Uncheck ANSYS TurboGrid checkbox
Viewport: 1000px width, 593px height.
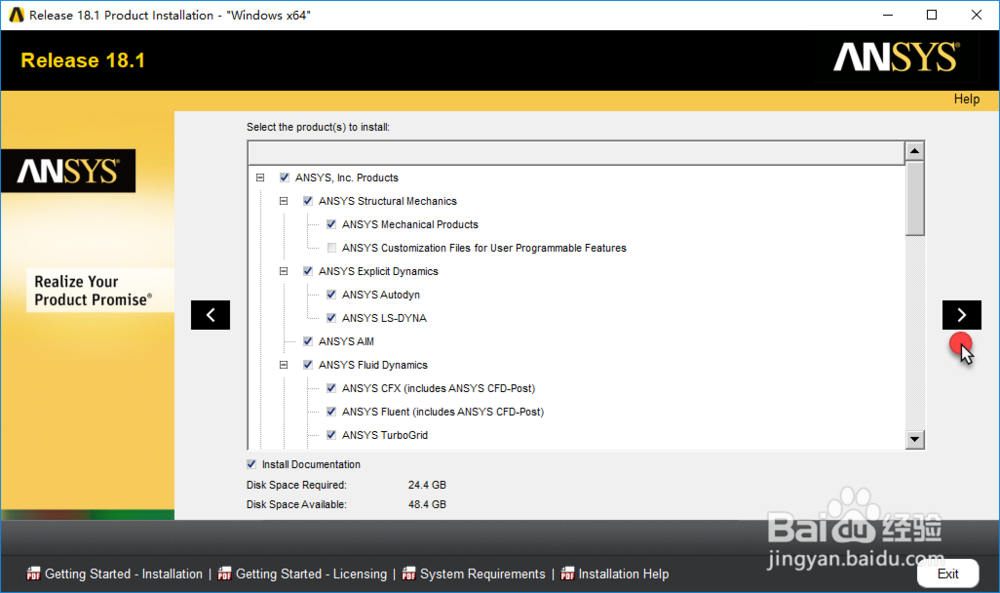click(x=331, y=435)
